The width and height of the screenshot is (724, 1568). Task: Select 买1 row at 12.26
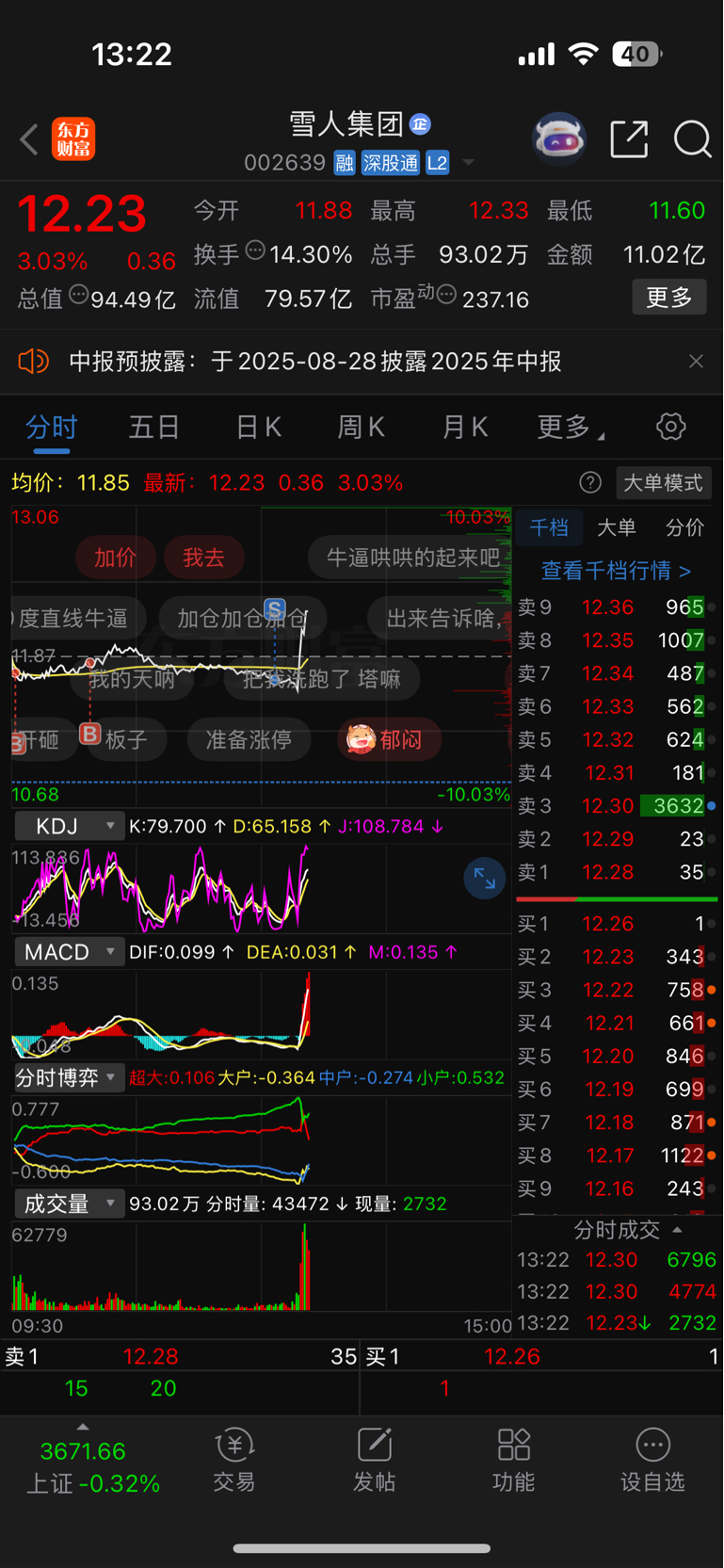click(x=617, y=924)
